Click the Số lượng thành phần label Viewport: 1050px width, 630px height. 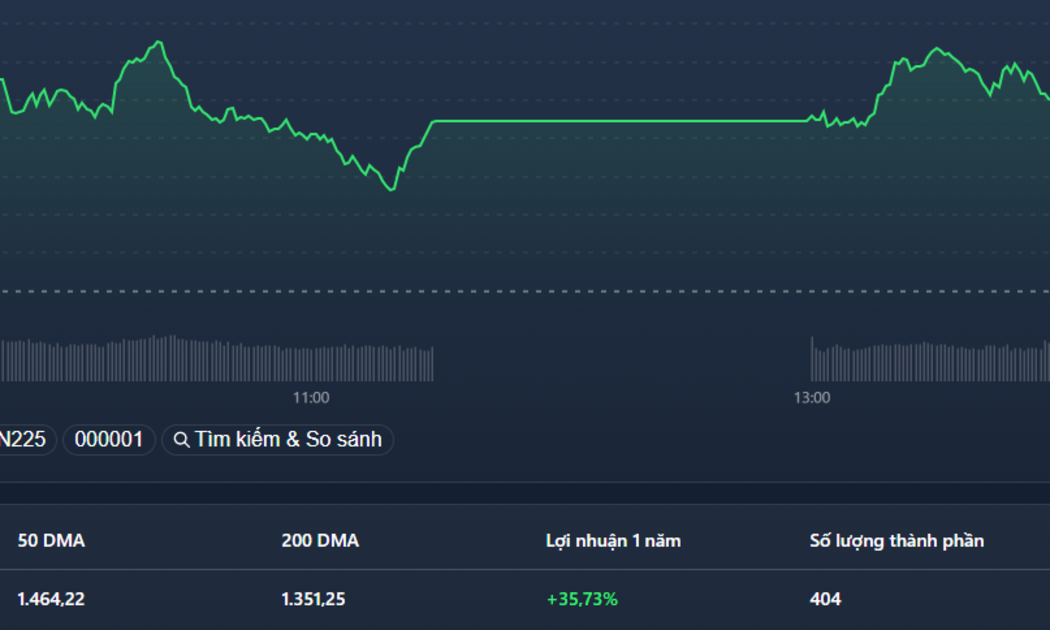point(897,541)
